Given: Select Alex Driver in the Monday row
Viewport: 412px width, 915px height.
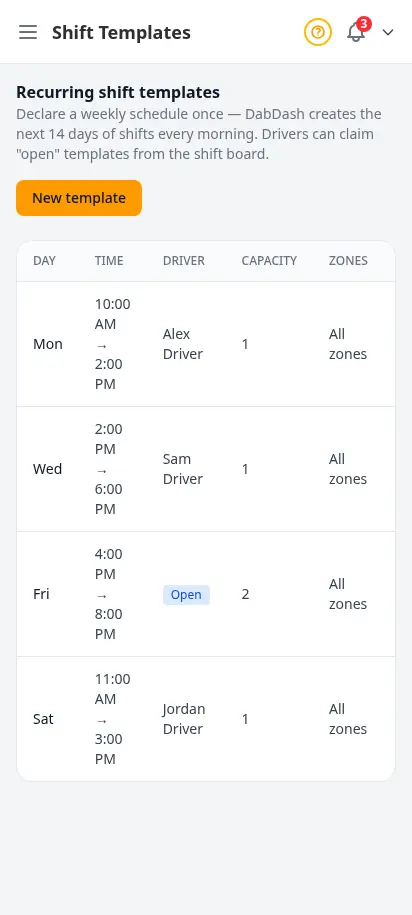Looking at the screenshot, I should pos(183,344).
